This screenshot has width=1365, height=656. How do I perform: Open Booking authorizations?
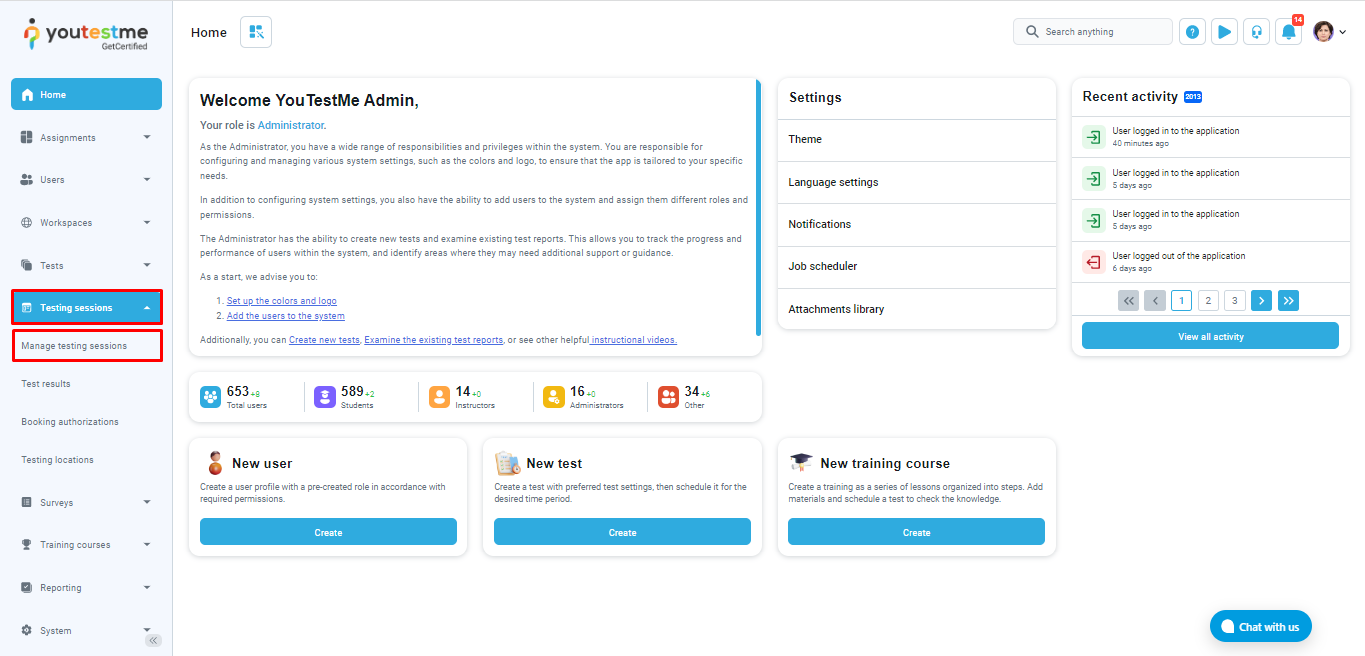tap(70, 422)
